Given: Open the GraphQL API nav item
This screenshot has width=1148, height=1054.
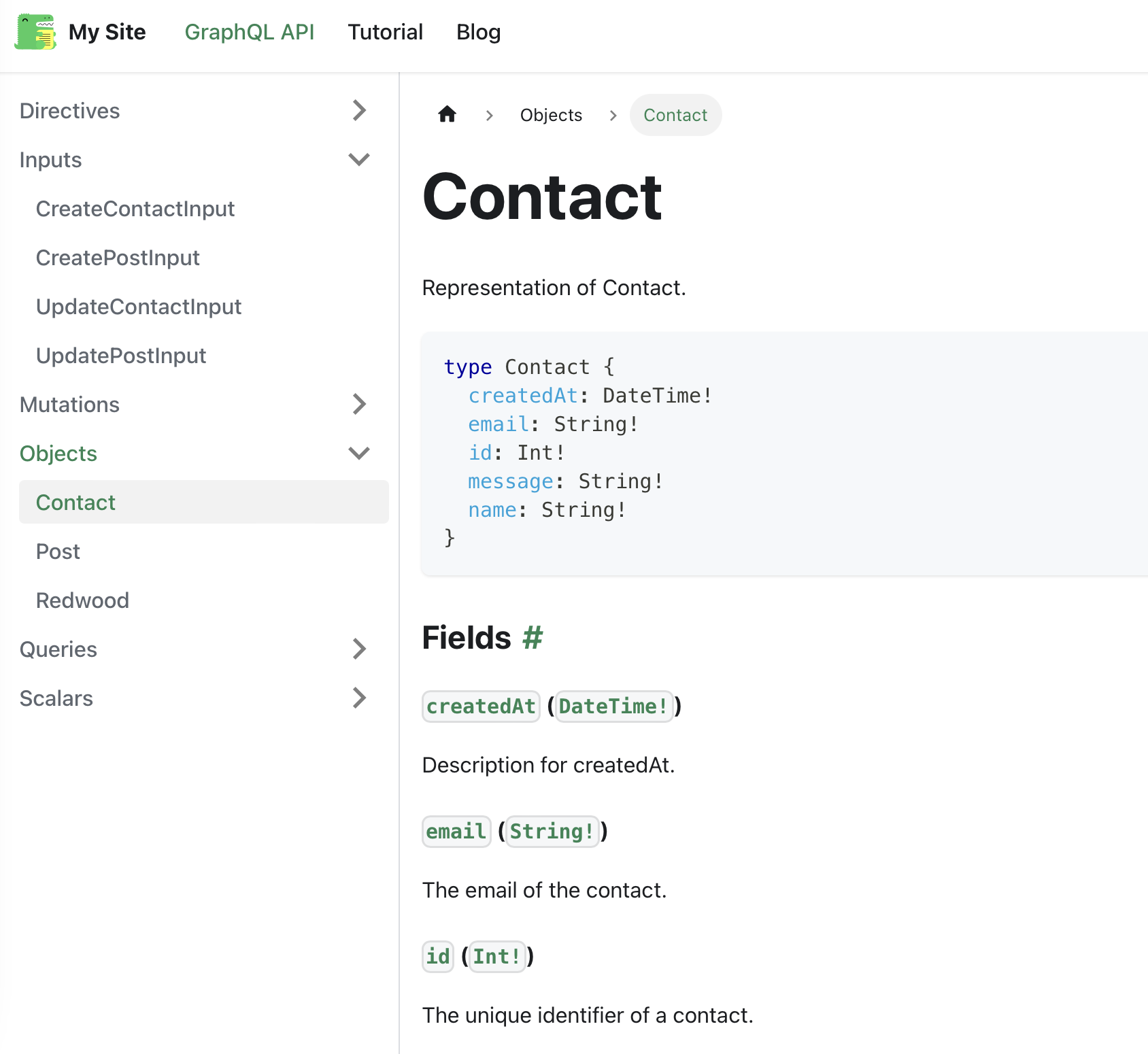Looking at the screenshot, I should point(250,32).
